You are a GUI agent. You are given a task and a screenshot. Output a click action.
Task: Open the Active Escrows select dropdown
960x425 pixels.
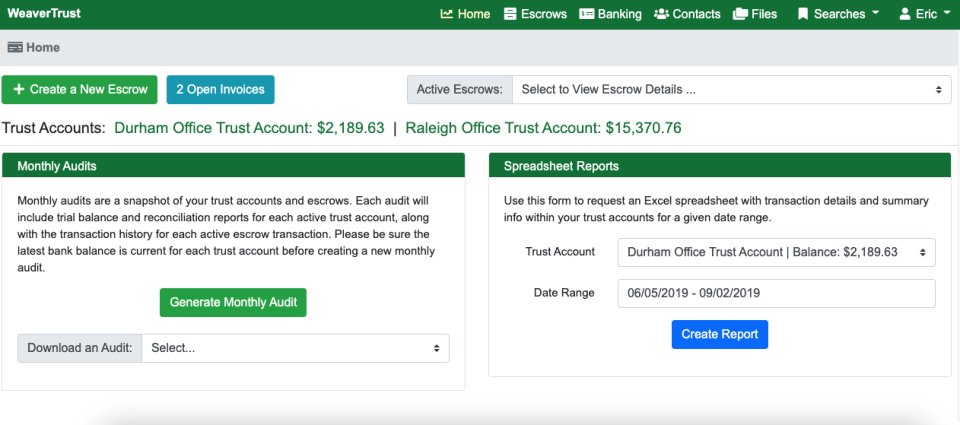pos(732,89)
